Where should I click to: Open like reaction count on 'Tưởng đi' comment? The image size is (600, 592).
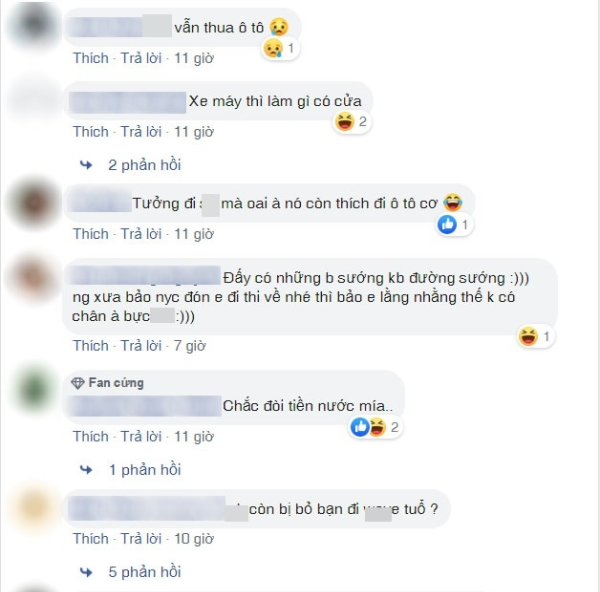click(454, 224)
